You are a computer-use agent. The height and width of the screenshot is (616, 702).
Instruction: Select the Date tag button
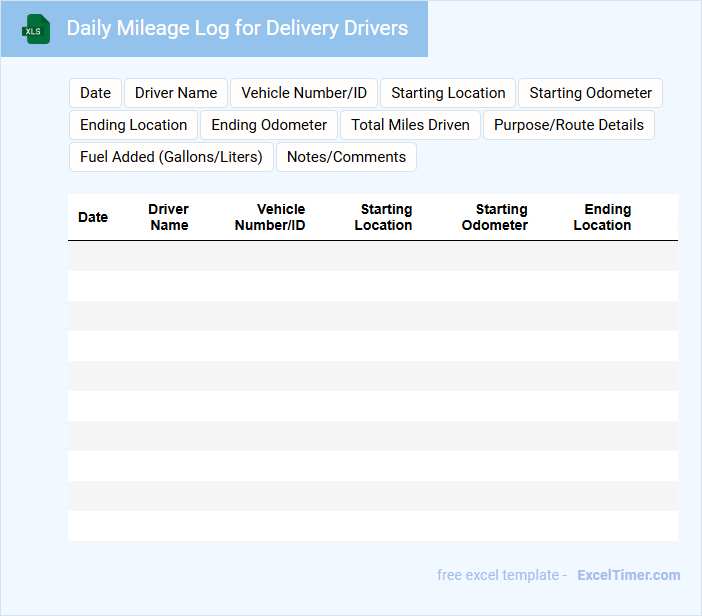(x=95, y=93)
